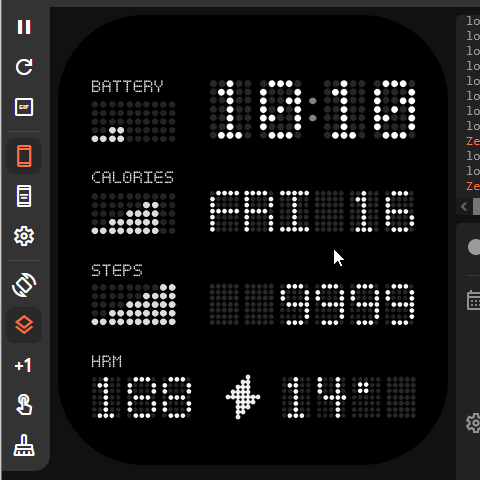This screenshot has width=480, height=480.
Task: Open the document page icon in sidebar
Action: [x=24, y=196]
